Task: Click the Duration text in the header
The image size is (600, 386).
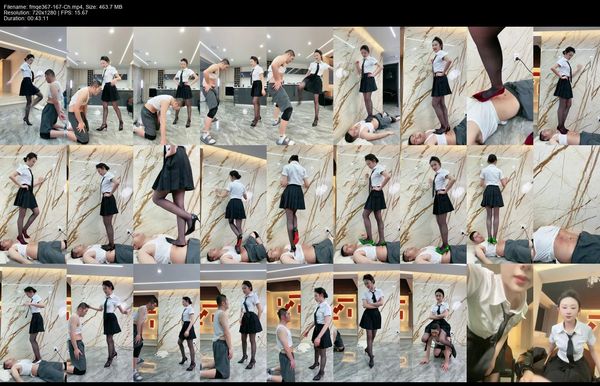Action: [26, 18]
